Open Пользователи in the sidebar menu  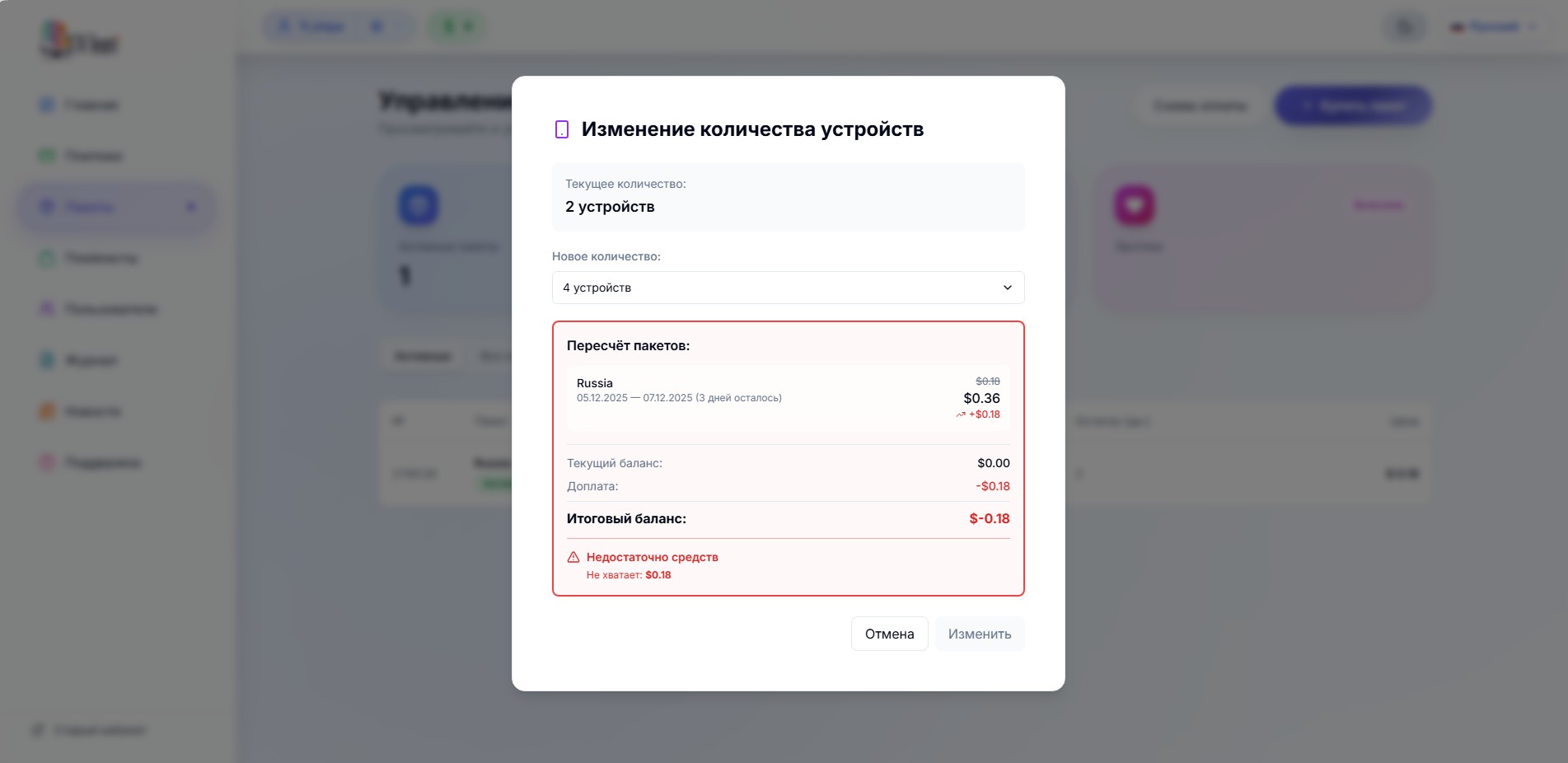[x=110, y=309]
